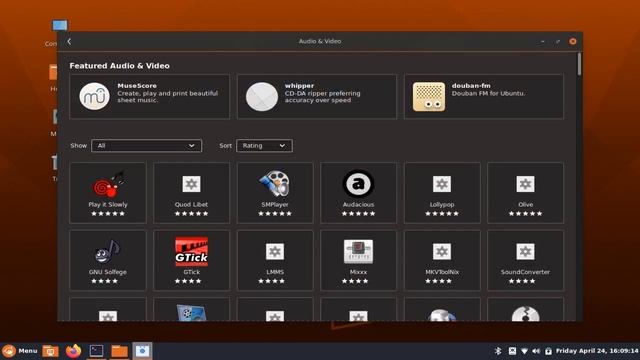Click the Featured Audio & Video heading

(x=120, y=66)
